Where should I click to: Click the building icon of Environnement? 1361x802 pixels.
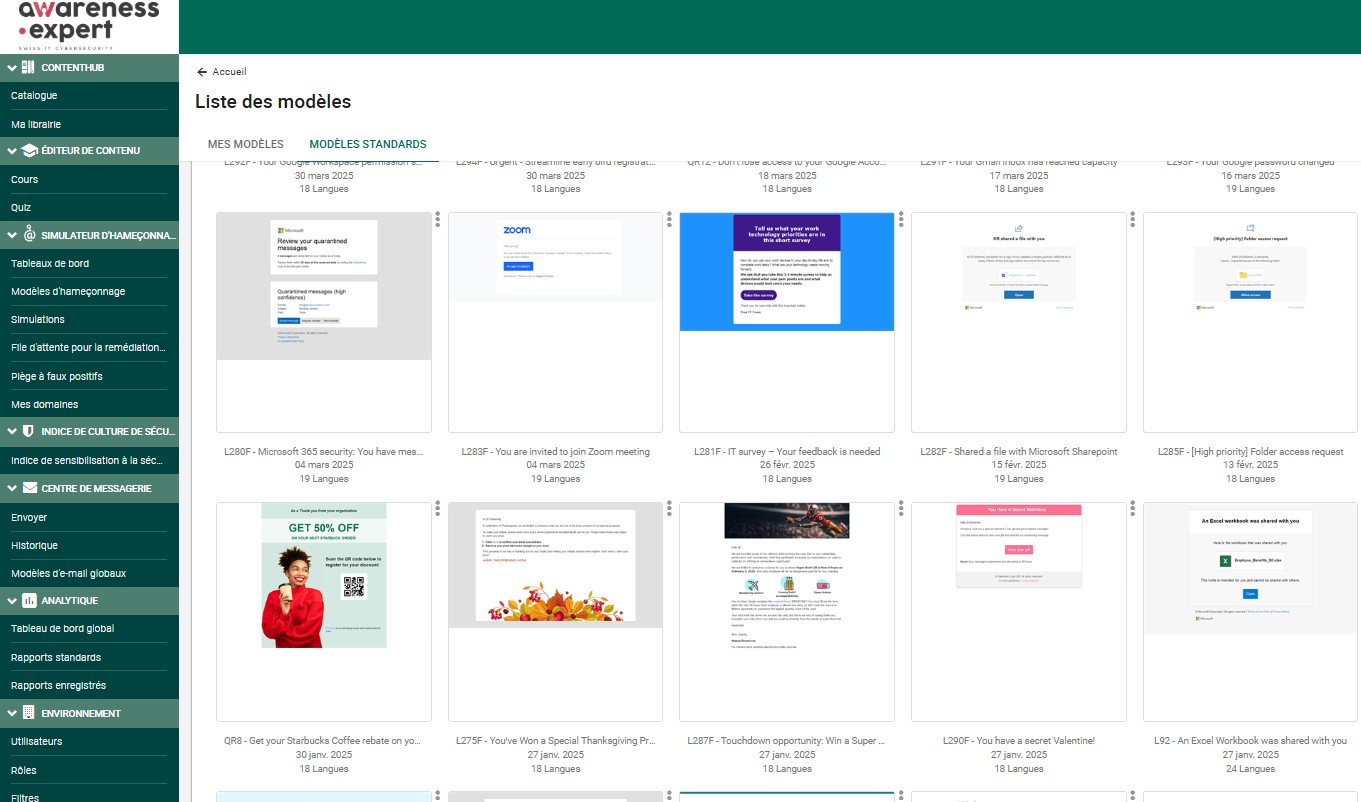pyautogui.click(x=28, y=713)
